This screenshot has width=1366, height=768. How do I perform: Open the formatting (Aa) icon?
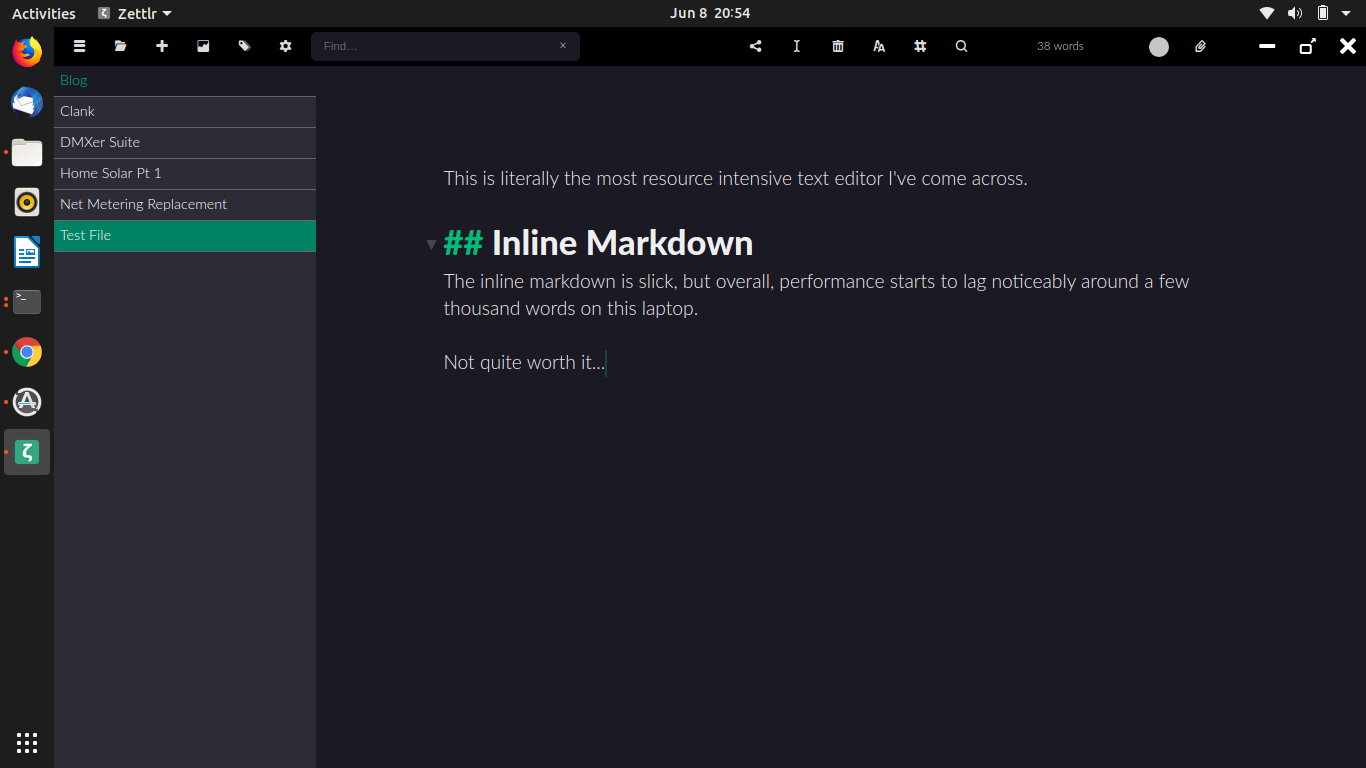pos(879,46)
